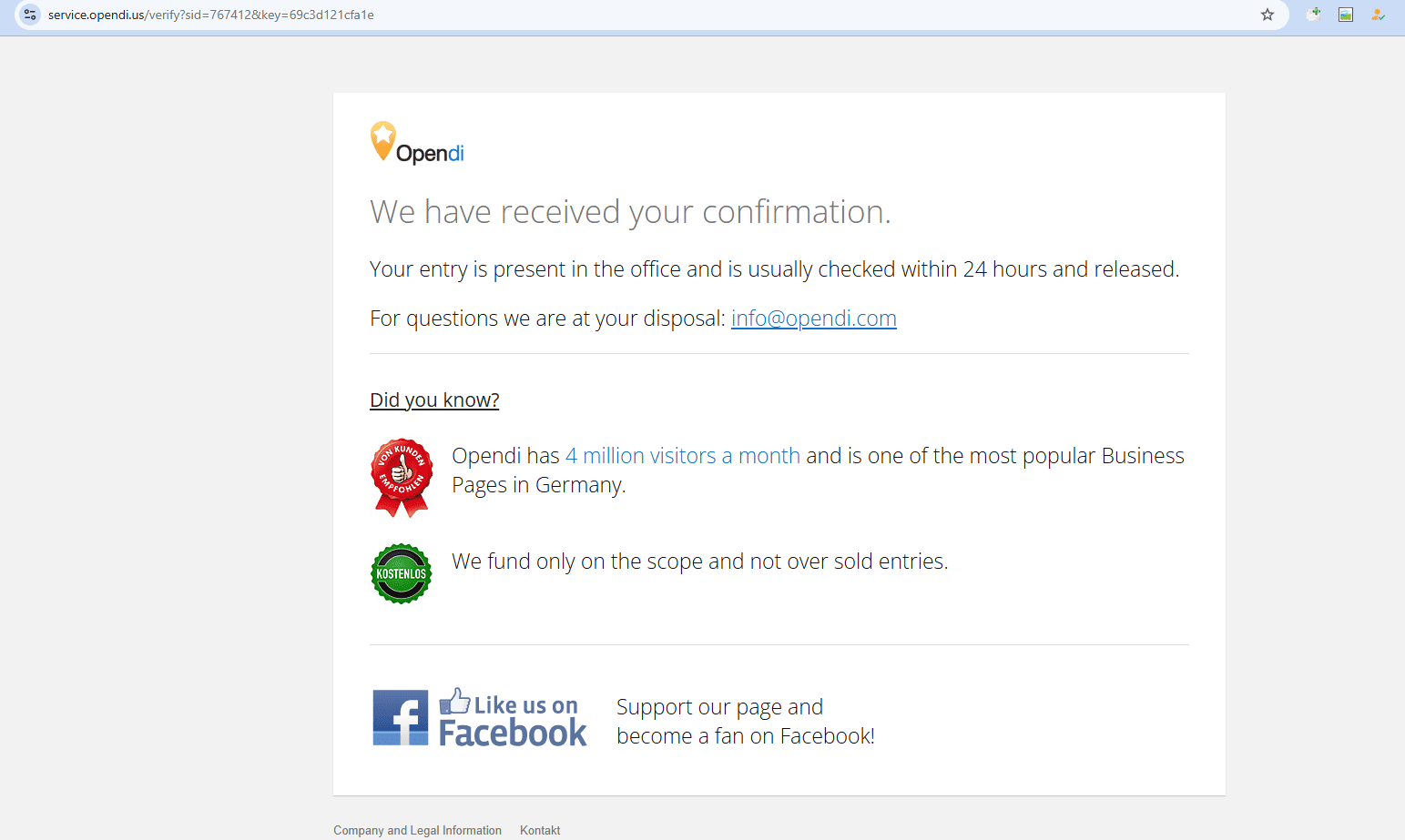Open Company and Legal Information link
The width and height of the screenshot is (1405, 840).
[417, 830]
